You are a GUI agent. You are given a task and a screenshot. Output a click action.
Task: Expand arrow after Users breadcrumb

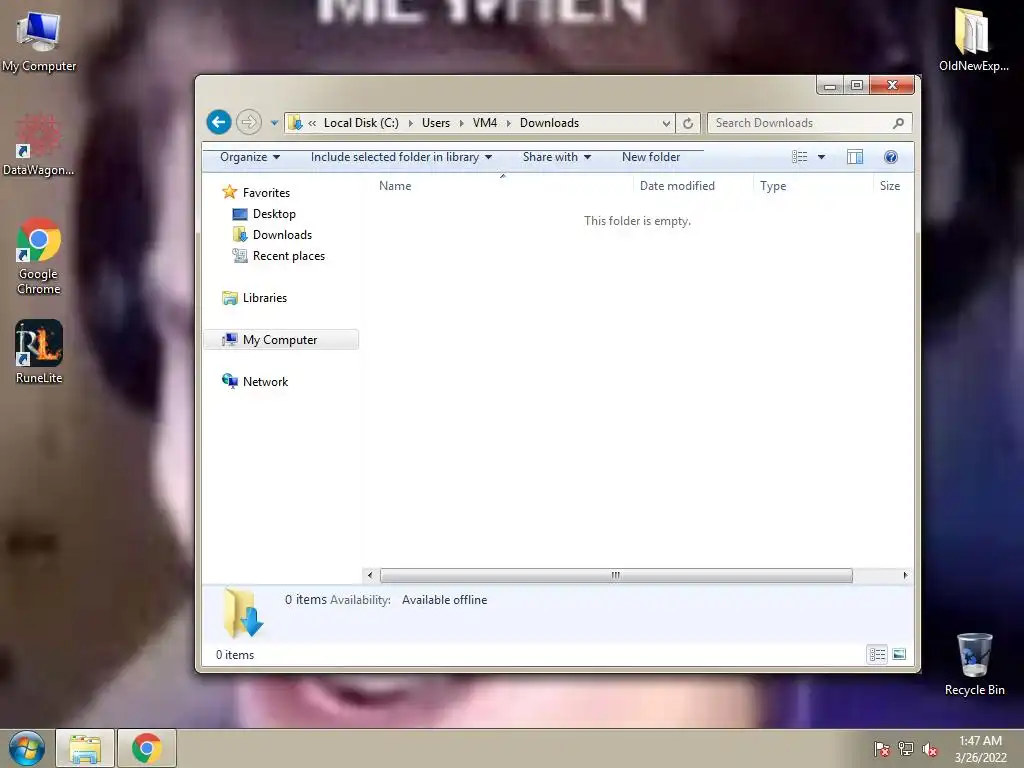462,123
